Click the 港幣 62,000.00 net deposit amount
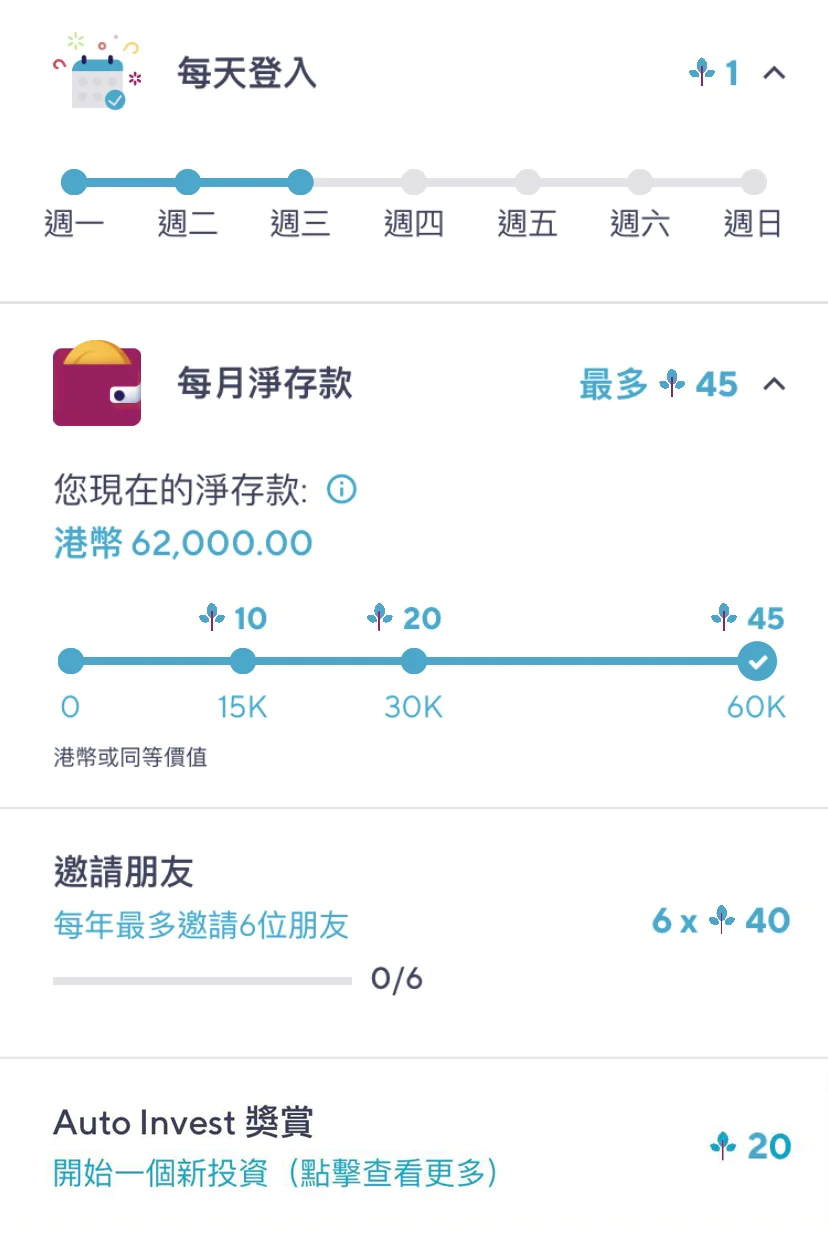828x1260 pixels. click(x=183, y=543)
